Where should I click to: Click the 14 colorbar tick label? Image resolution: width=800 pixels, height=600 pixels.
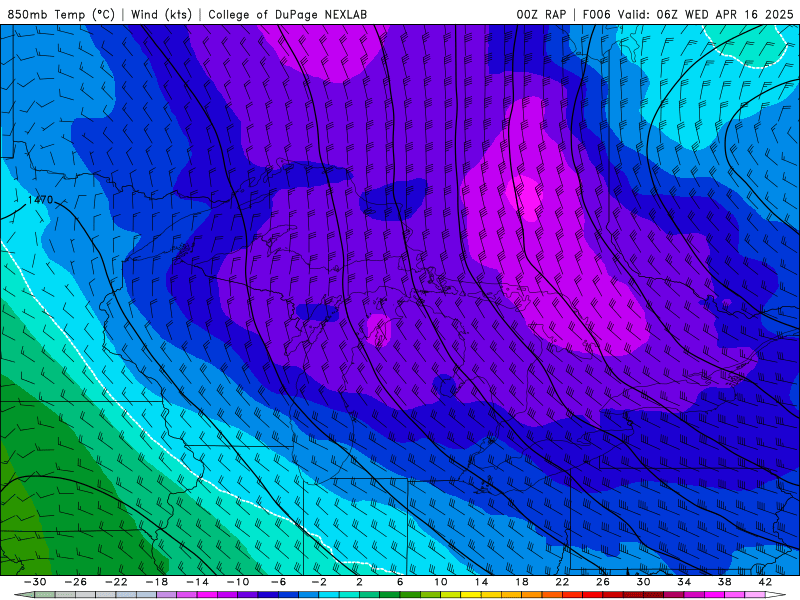click(481, 582)
